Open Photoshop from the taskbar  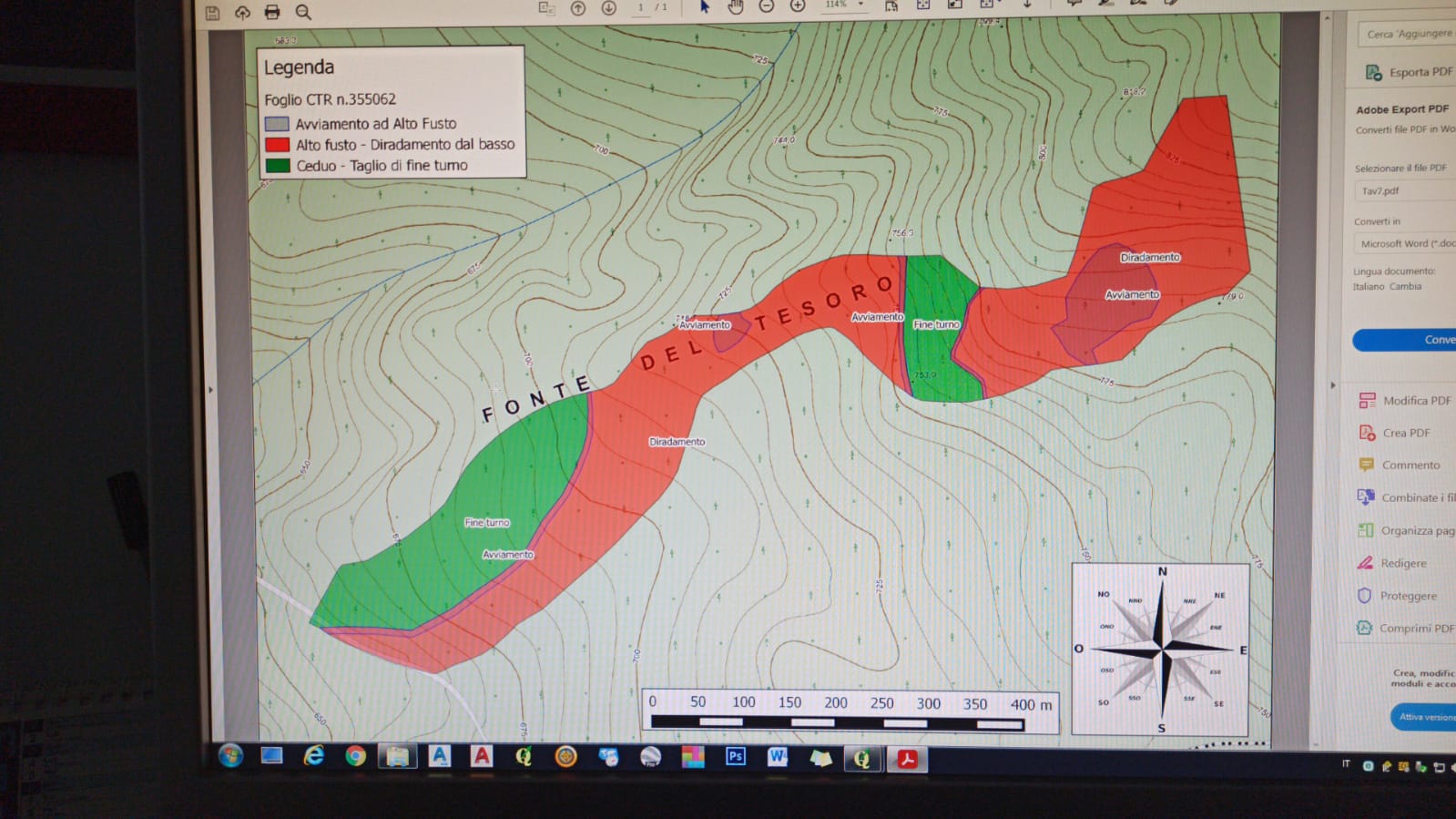pyautogui.click(x=736, y=757)
